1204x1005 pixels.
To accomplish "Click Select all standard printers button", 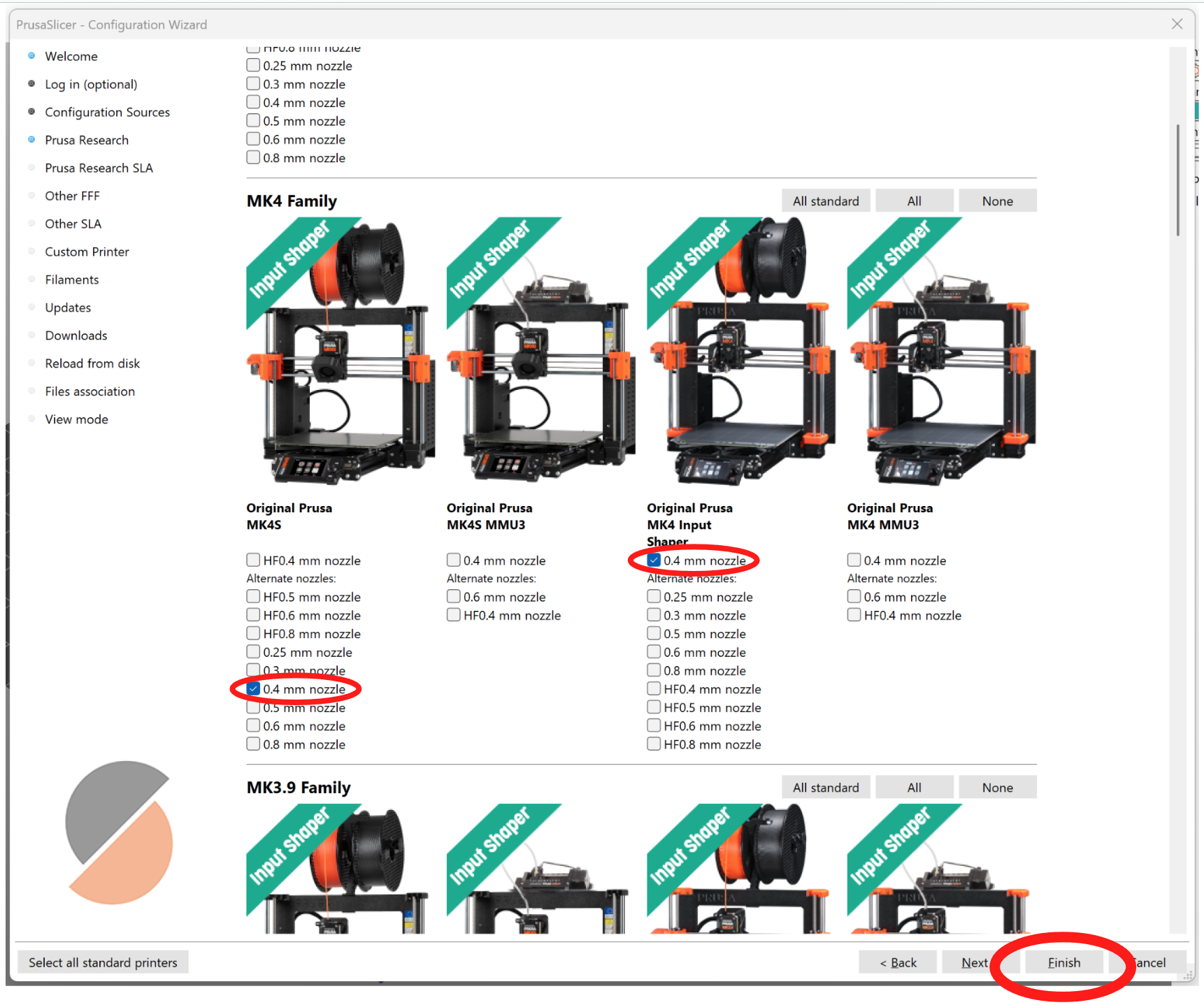I will click(103, 962).
